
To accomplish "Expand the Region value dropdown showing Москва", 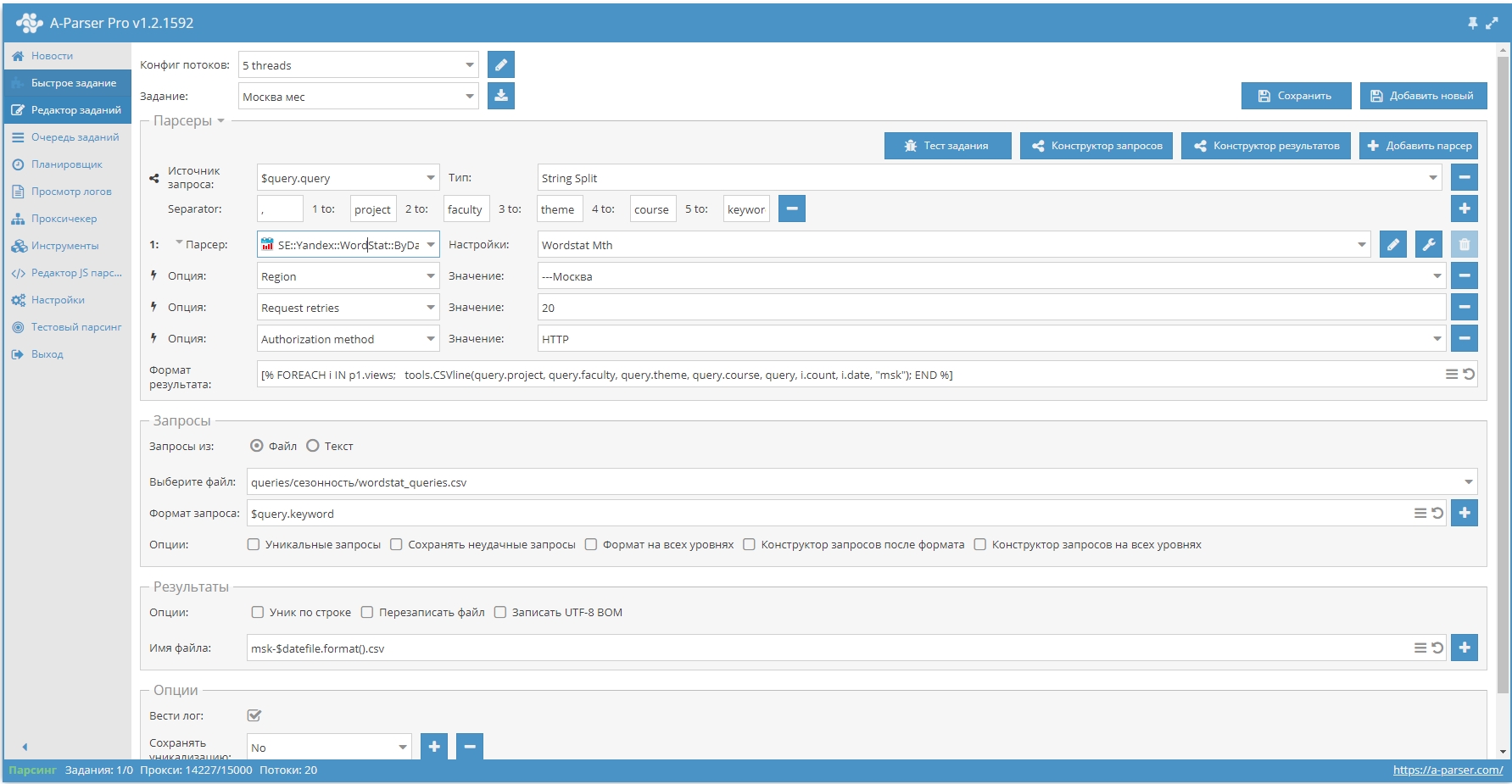I will pos(1437,276).
